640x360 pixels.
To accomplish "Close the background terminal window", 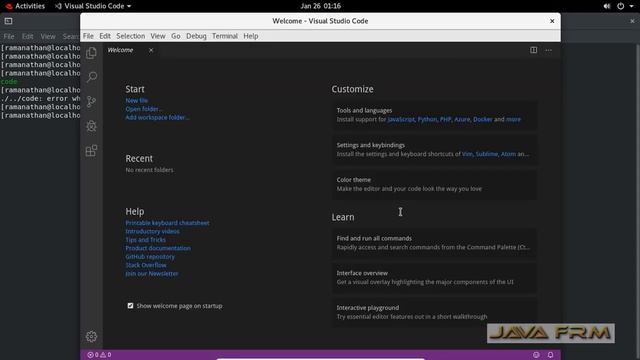I will [x=632, y=21].
